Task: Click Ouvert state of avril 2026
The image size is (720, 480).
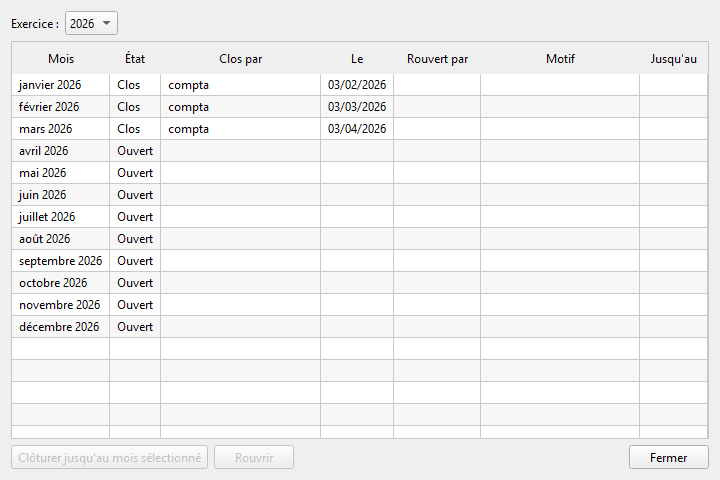Action: point(135,151)
